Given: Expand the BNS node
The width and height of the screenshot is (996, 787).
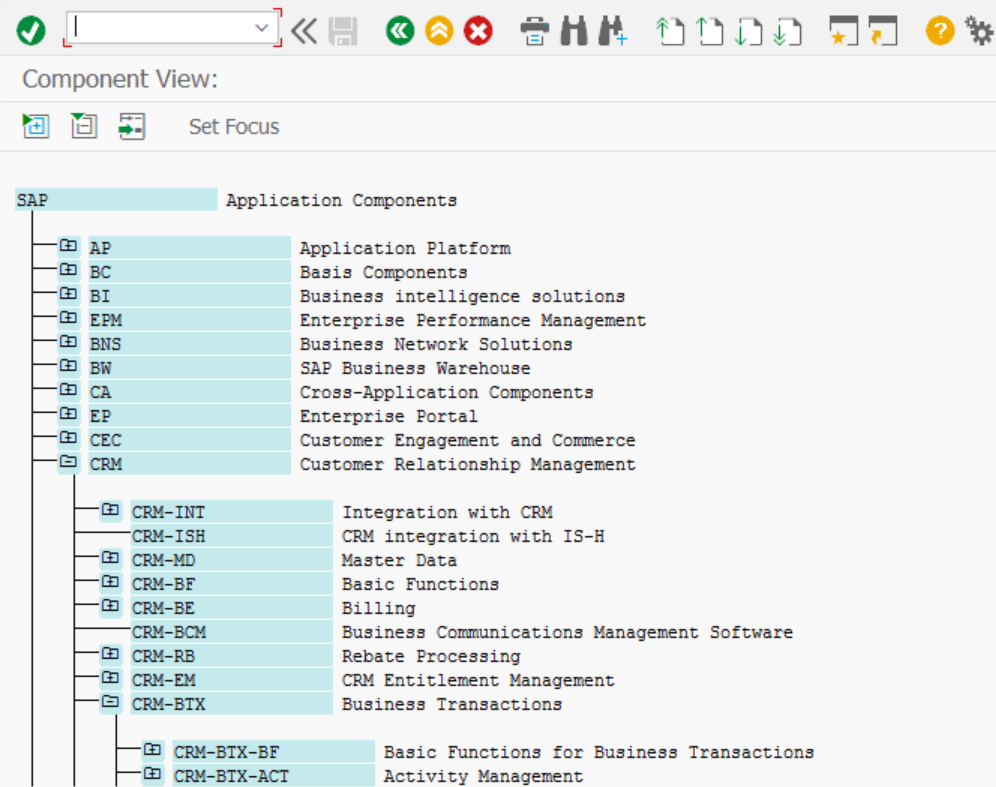Looking at the screenshot, I should click(68, 342).
